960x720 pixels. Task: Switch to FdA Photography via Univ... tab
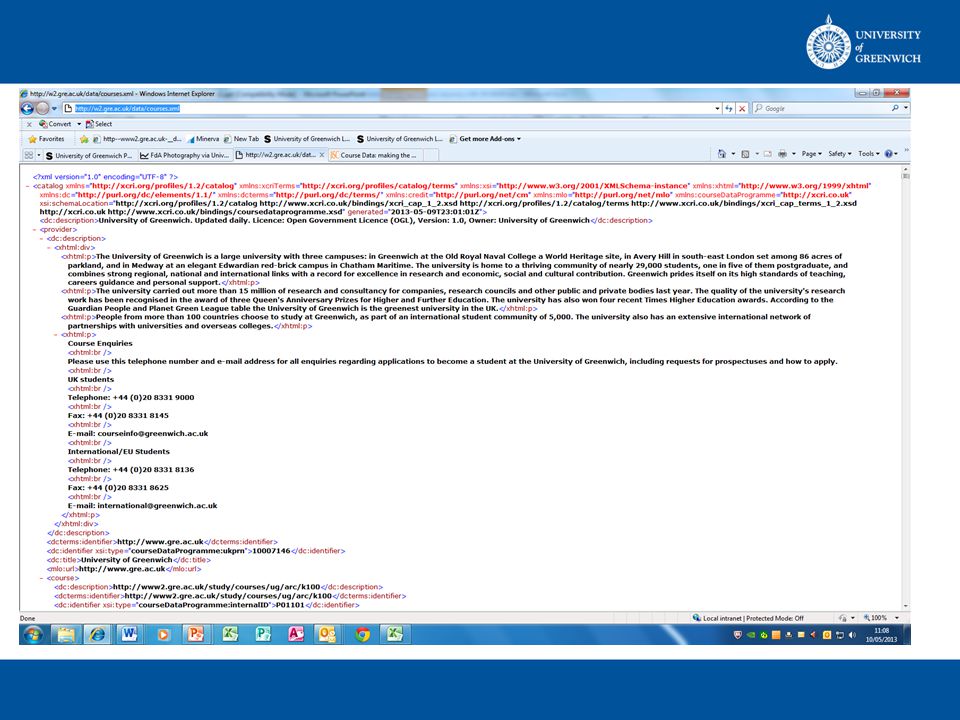point(184,156)
